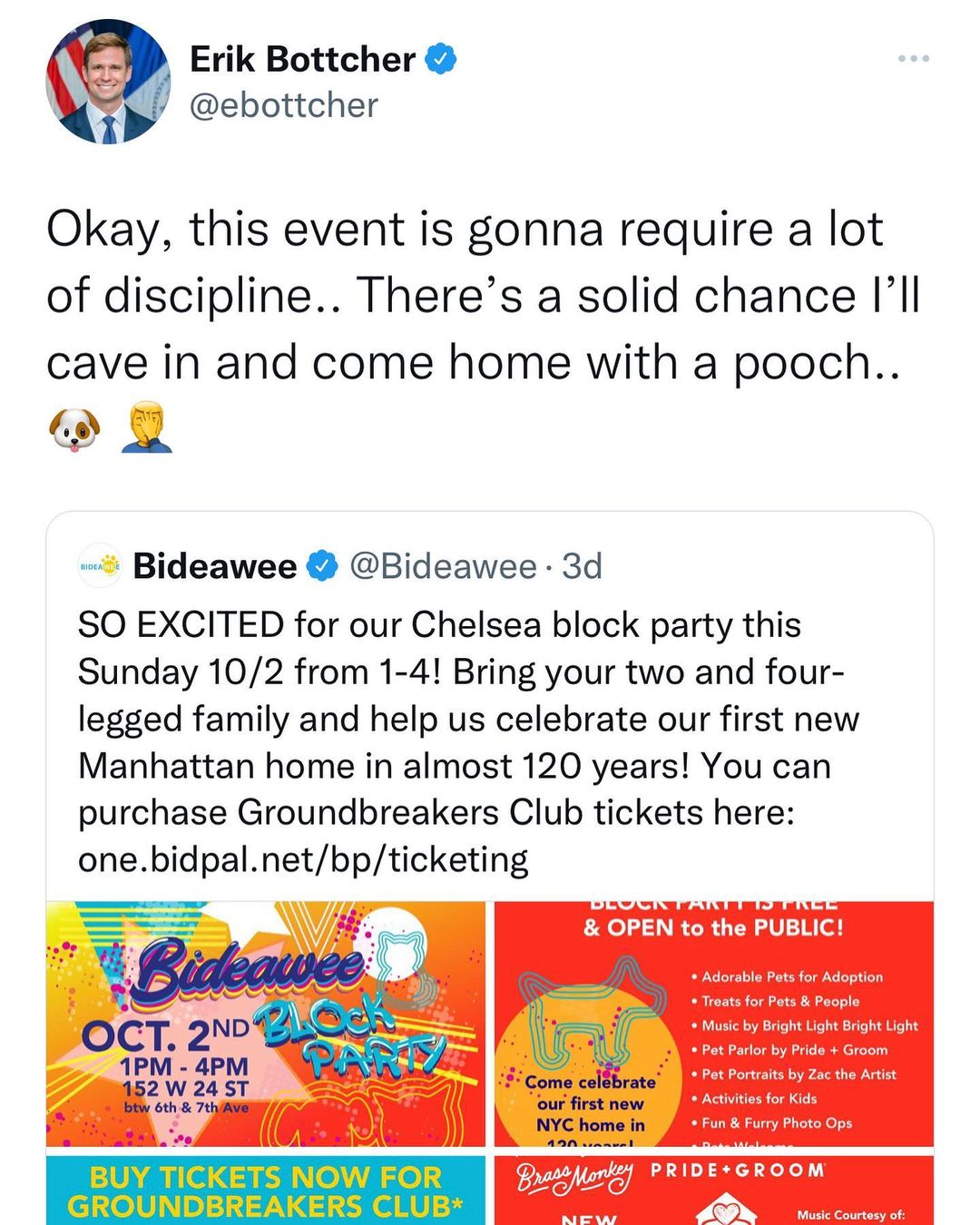This screenshot has width=980, height=1225.
Task: Open the three-dot more options menu
Action: pos(913,59)
